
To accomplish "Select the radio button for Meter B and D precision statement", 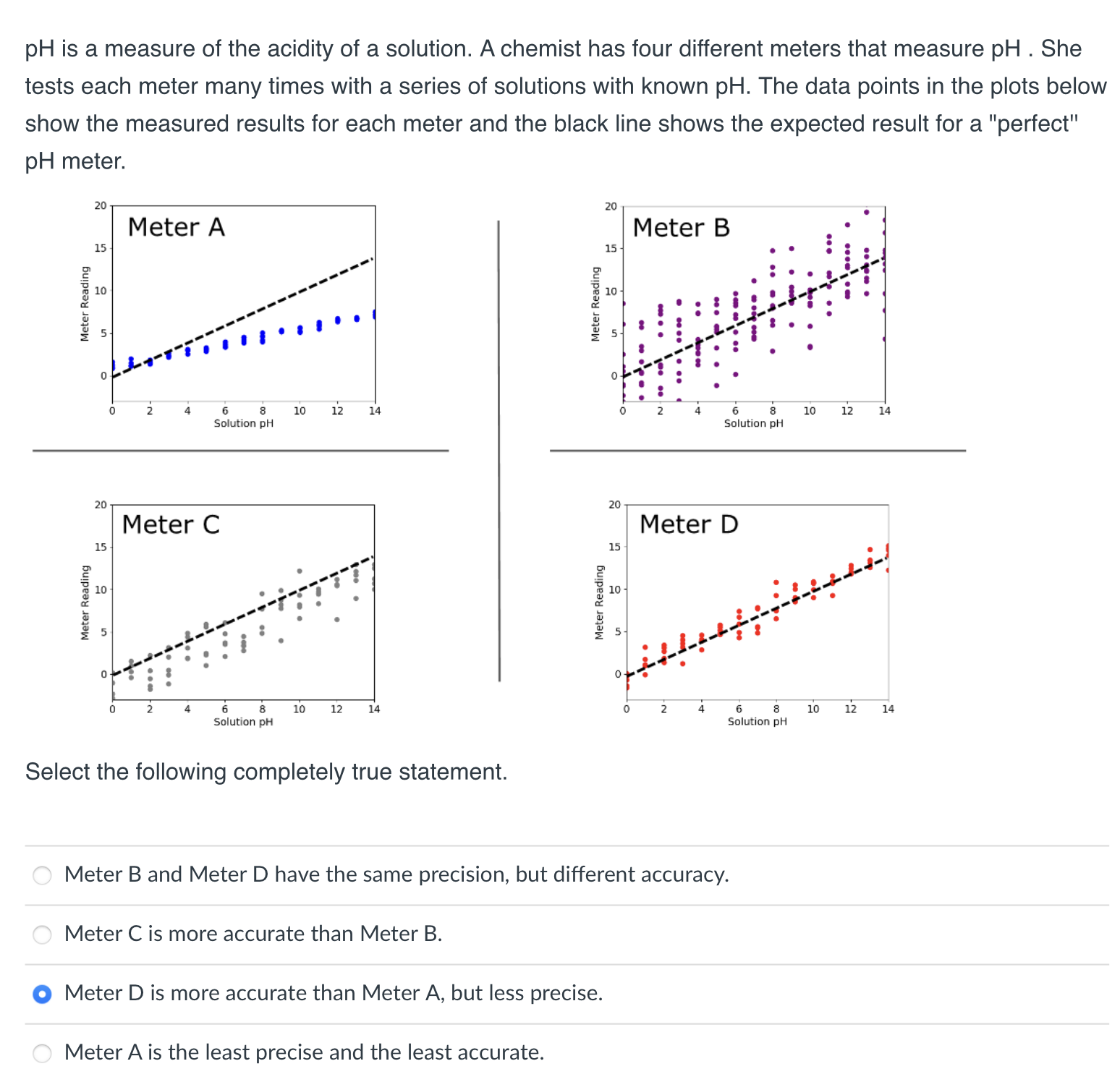I will pos(41,875).
